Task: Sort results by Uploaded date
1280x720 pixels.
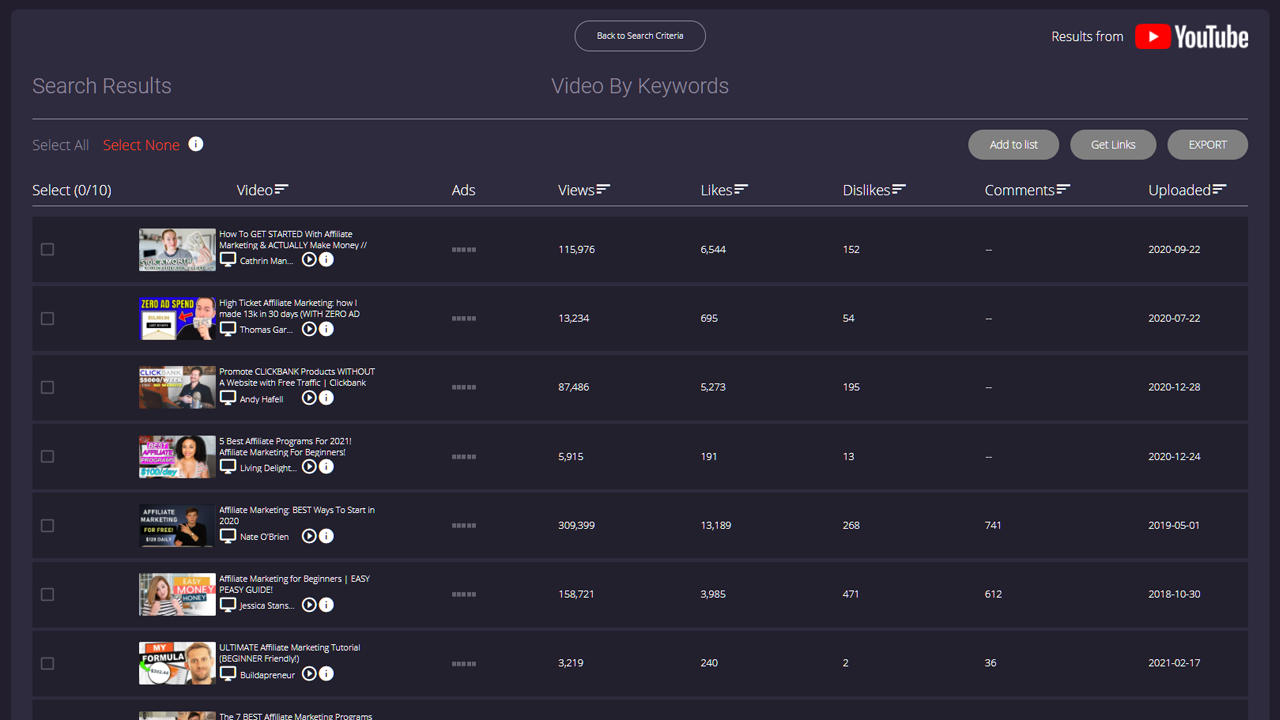Action: pyautogui.click(x=1187, y=190)
